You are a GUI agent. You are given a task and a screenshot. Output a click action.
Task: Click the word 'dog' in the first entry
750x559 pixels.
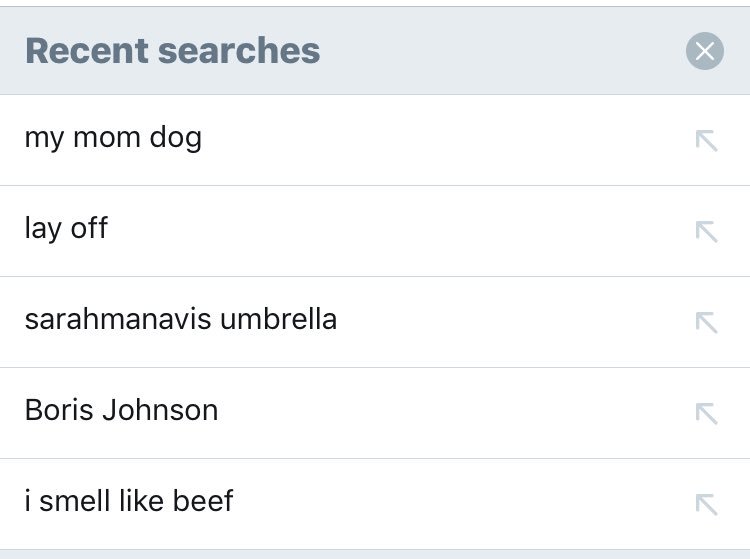(x=175, y=138)
